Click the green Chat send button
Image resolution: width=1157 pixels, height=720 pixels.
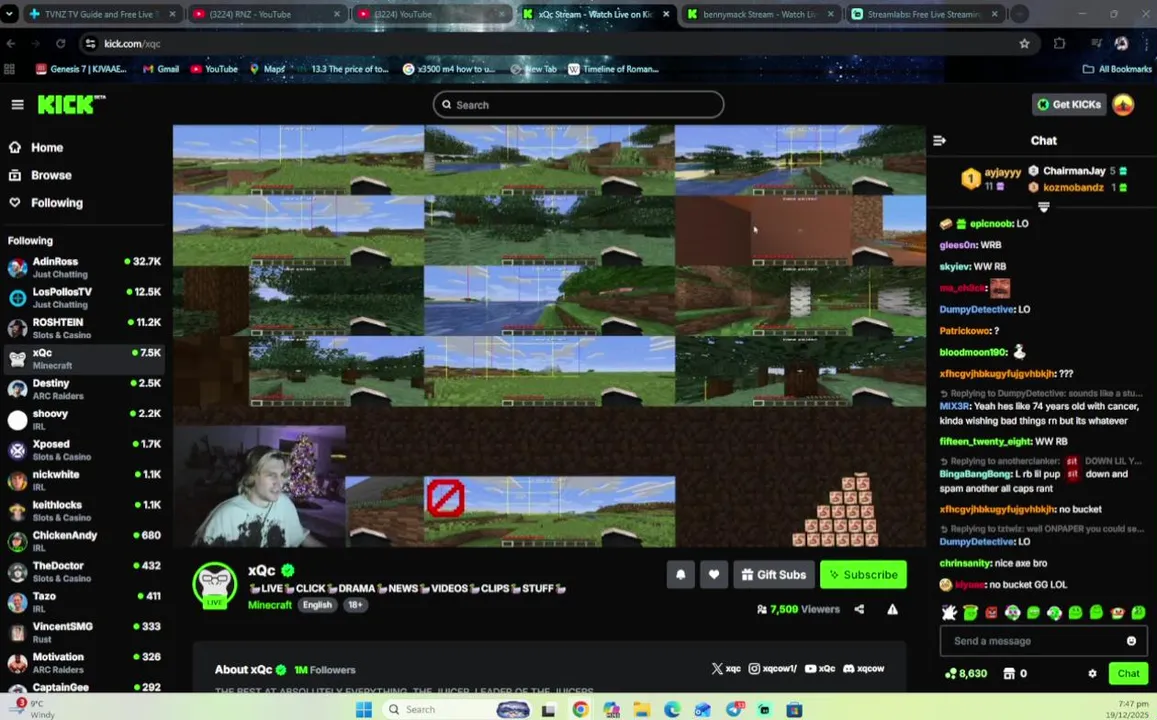[1128, 674]
